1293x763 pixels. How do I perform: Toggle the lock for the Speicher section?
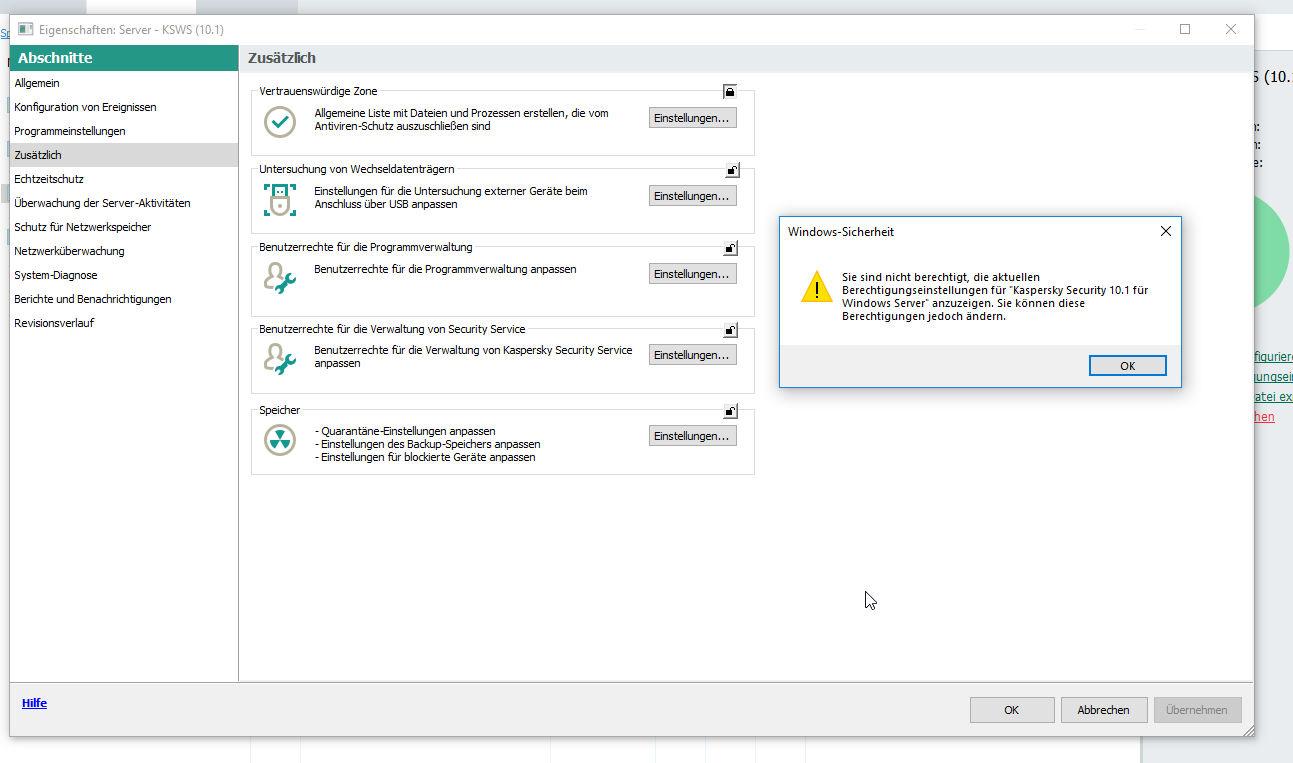coord(731,411)
